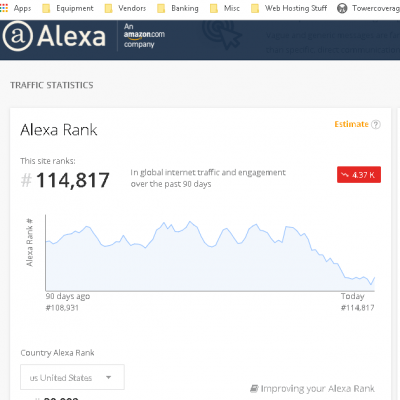
Task: Open the Banking bookmarks folder
Action: pyautogui.click(x=178, y=8)
